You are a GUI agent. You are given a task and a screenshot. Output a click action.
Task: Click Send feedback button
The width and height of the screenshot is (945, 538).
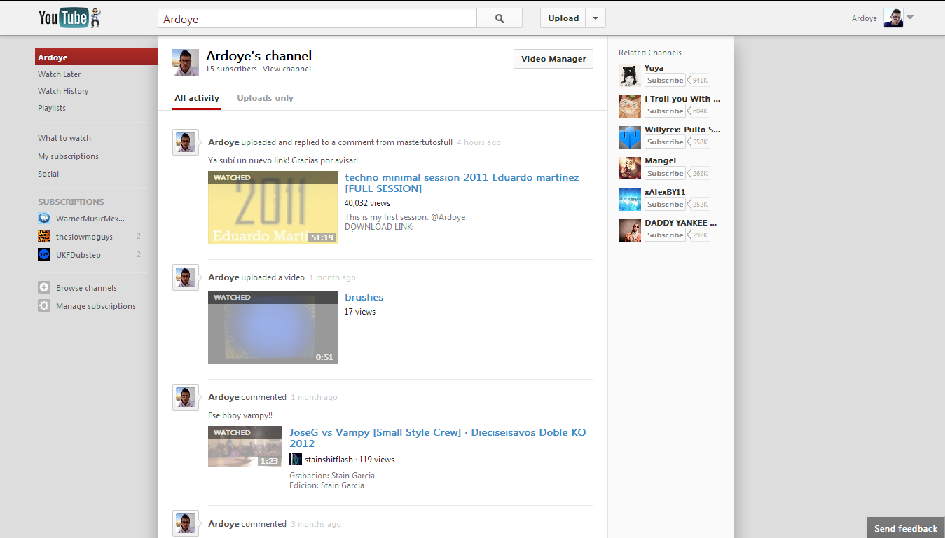[906, 528]
